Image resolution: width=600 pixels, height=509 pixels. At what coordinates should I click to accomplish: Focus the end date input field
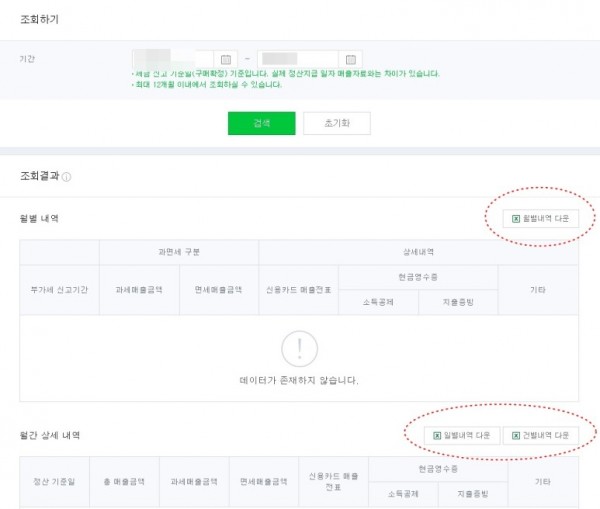click(x=298, y=59)
